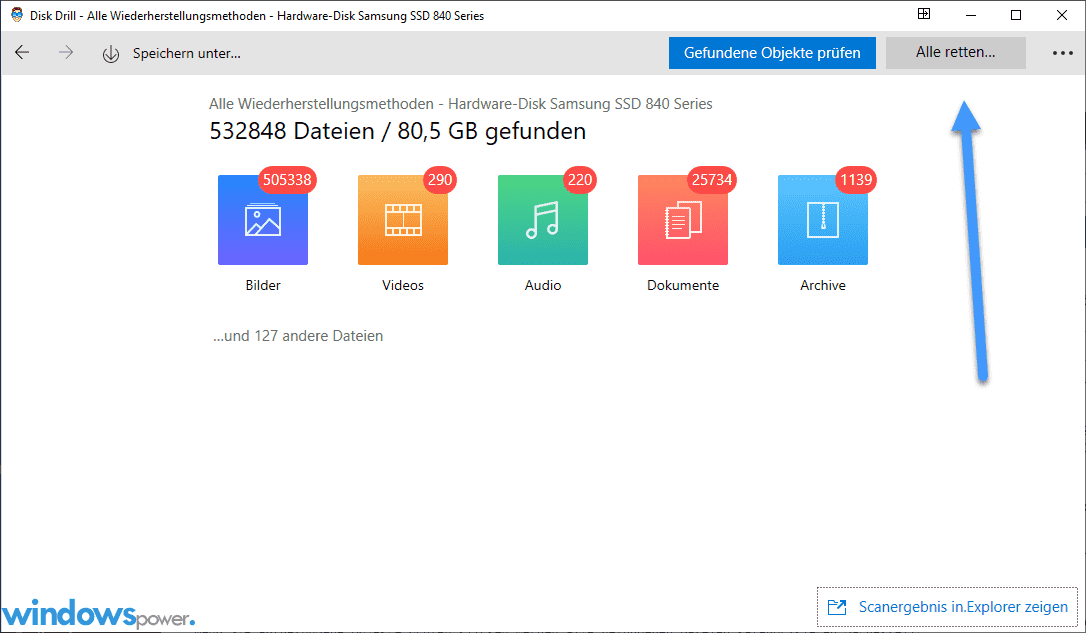Click the 220 badge on Audio

coord(580,180)
